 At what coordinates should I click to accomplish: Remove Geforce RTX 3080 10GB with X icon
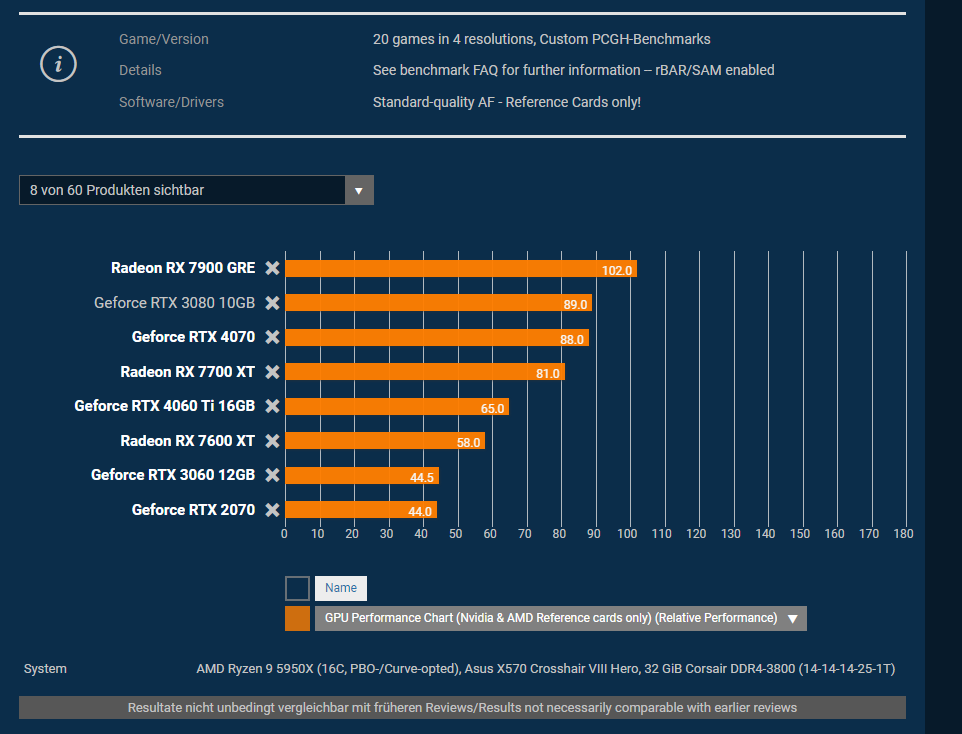(272, 303)
